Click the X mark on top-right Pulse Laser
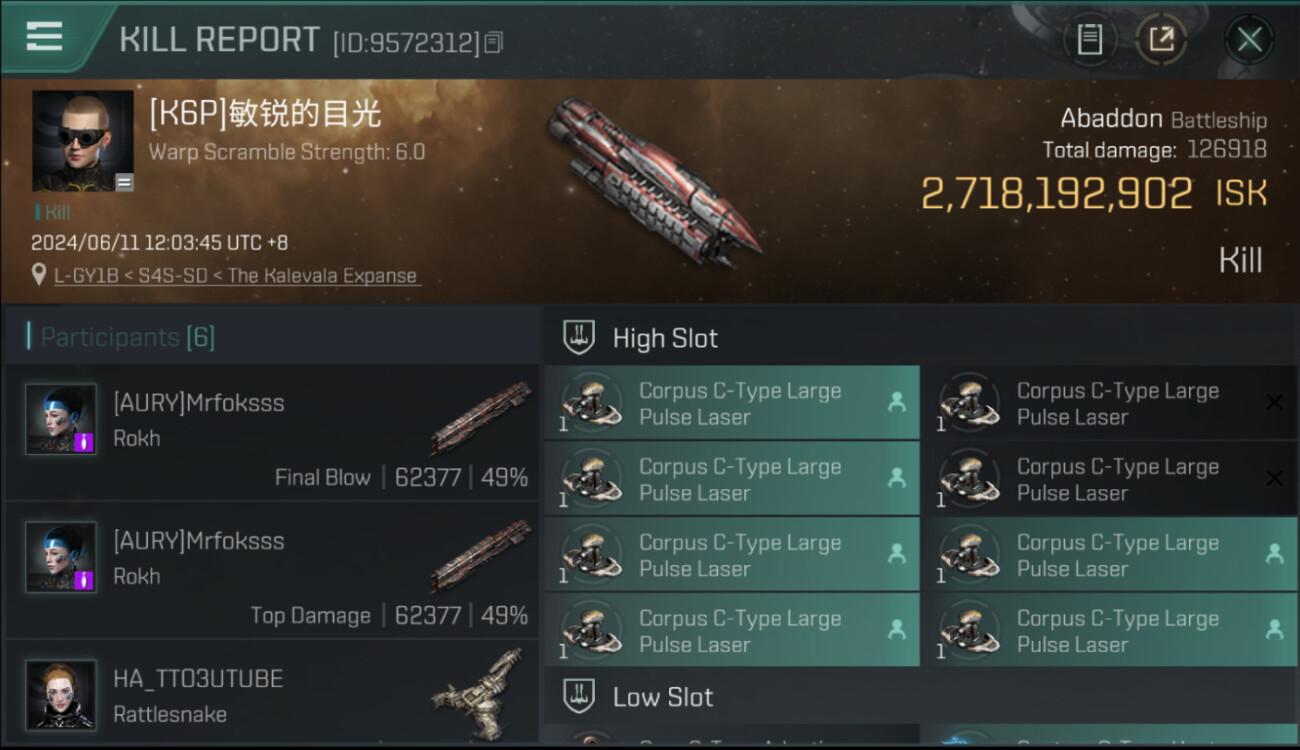This screenshot has width=1300, height=750. click(x=1274, y=402)
